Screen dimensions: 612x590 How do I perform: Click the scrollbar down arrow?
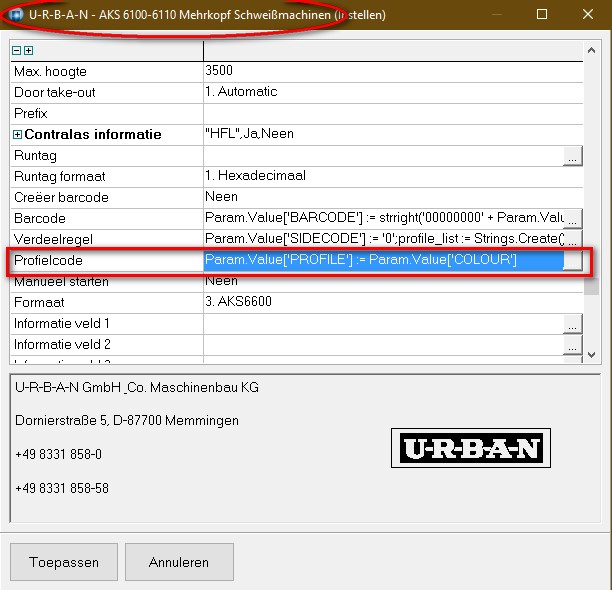coord(591,355)
